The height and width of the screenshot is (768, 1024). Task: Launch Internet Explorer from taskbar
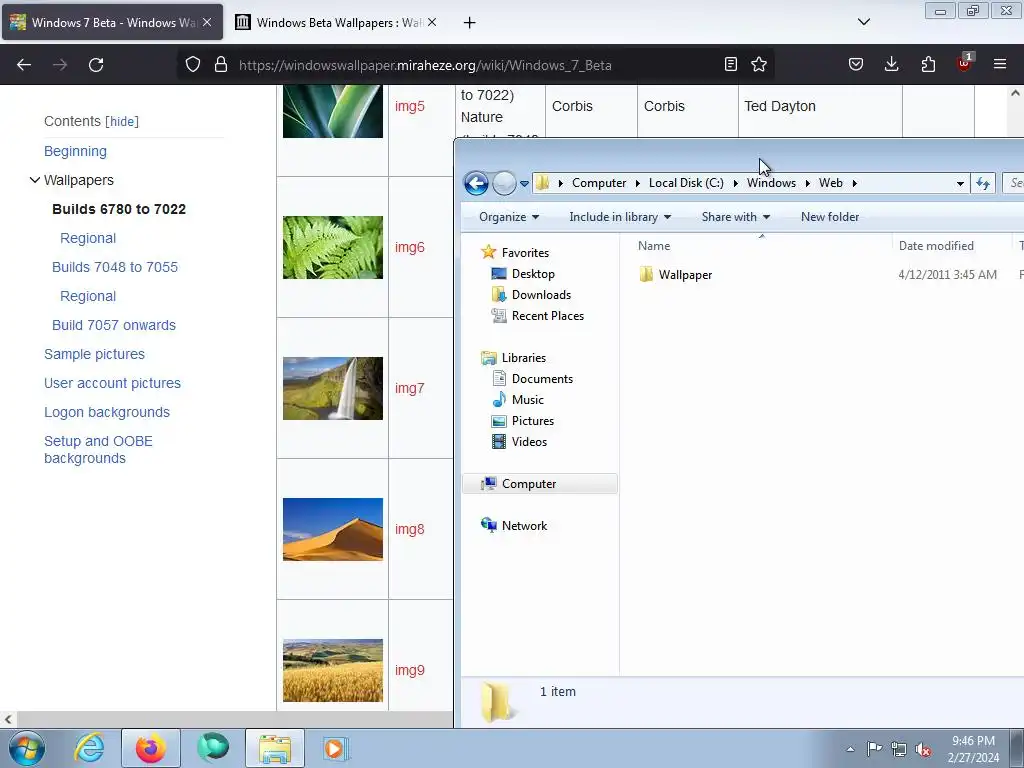(x=89, y=748)
